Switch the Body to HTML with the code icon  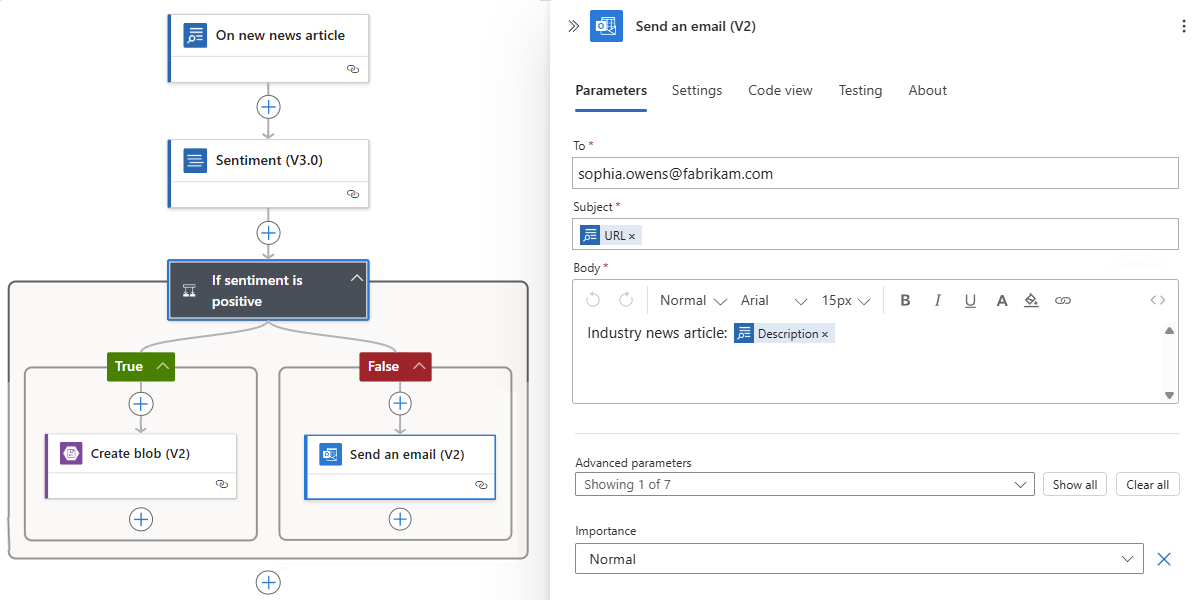[x=1157, y=300]
